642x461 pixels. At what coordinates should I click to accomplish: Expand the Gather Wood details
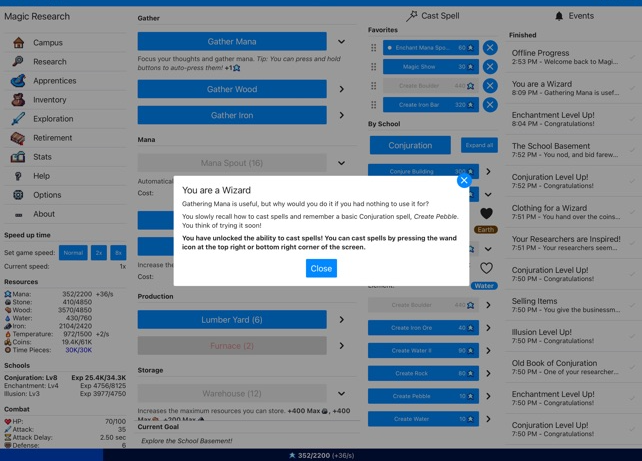click(341, 89)
